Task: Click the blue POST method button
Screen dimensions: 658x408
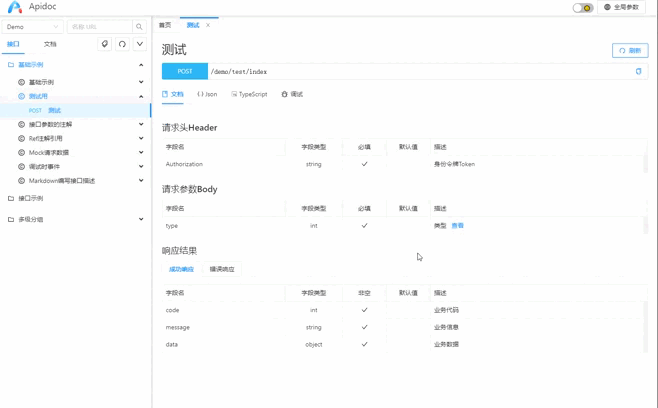Action: (x=185, y=71)
